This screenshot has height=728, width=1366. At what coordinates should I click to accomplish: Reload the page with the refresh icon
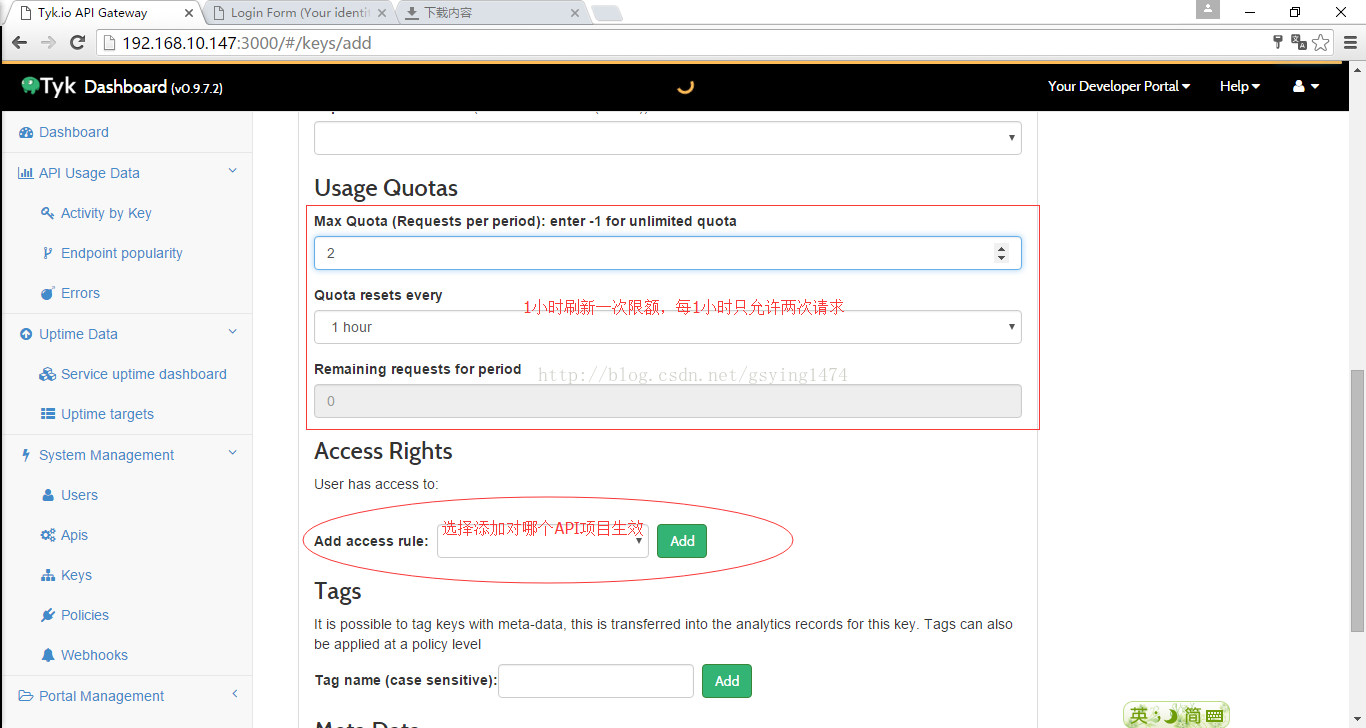click(77, 43)
